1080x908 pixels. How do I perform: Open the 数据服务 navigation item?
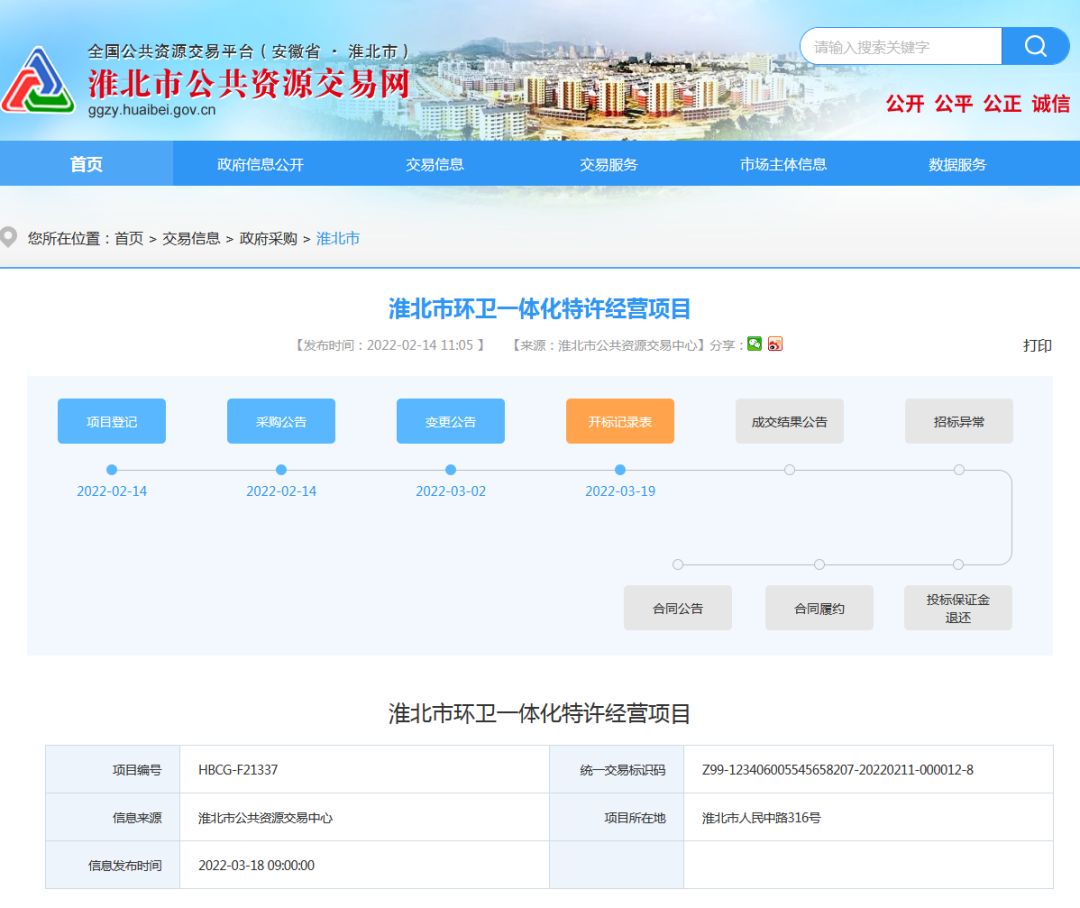point(957,164)
